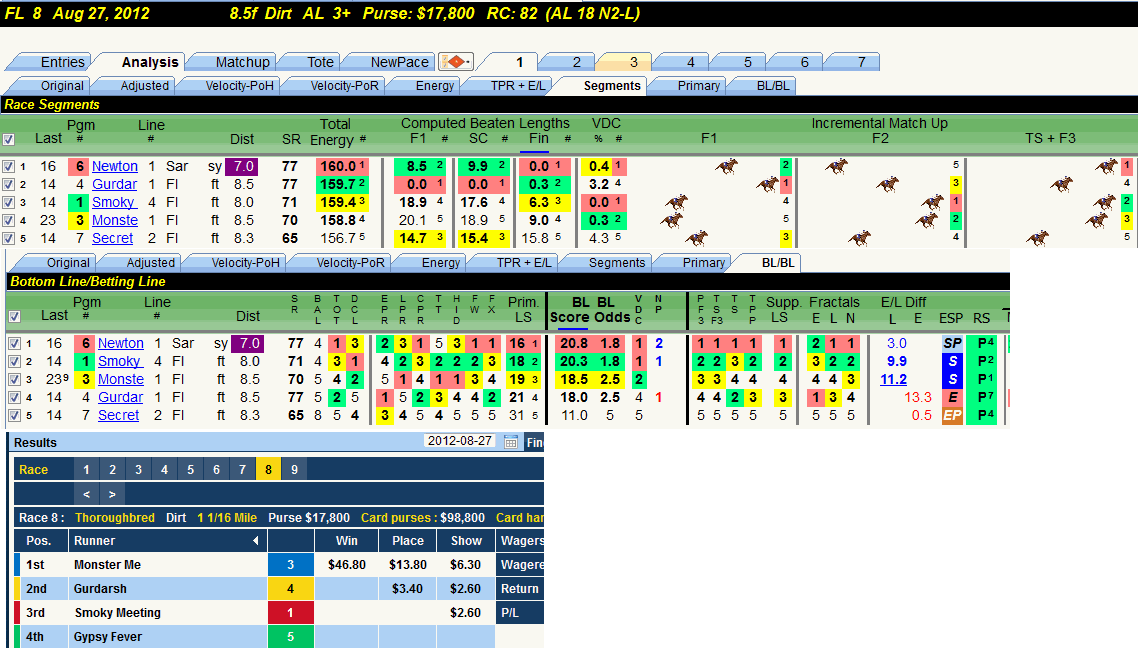
Task: Toggle the select-all checkbox in the Race Segments header
Action: pos(9,139)
